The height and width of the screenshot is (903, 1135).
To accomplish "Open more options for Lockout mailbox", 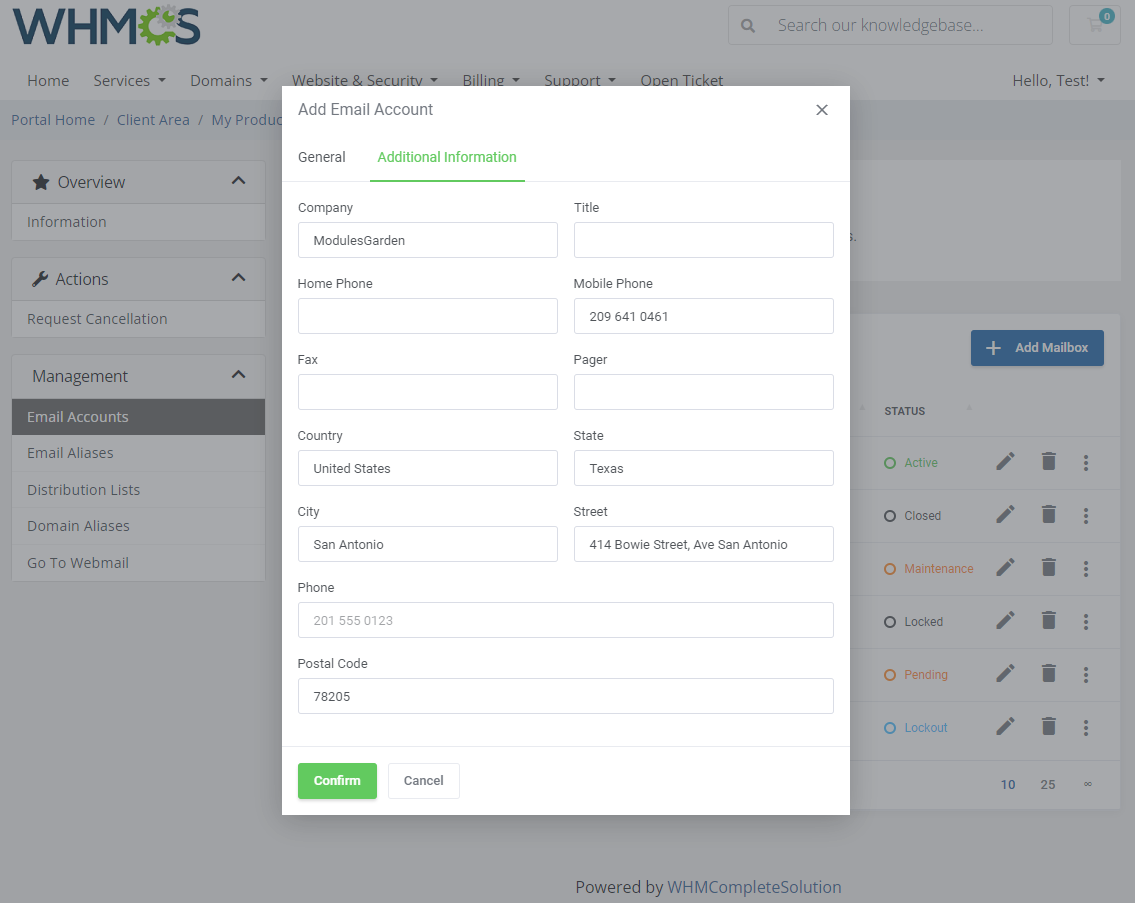I will (1086, 727).
